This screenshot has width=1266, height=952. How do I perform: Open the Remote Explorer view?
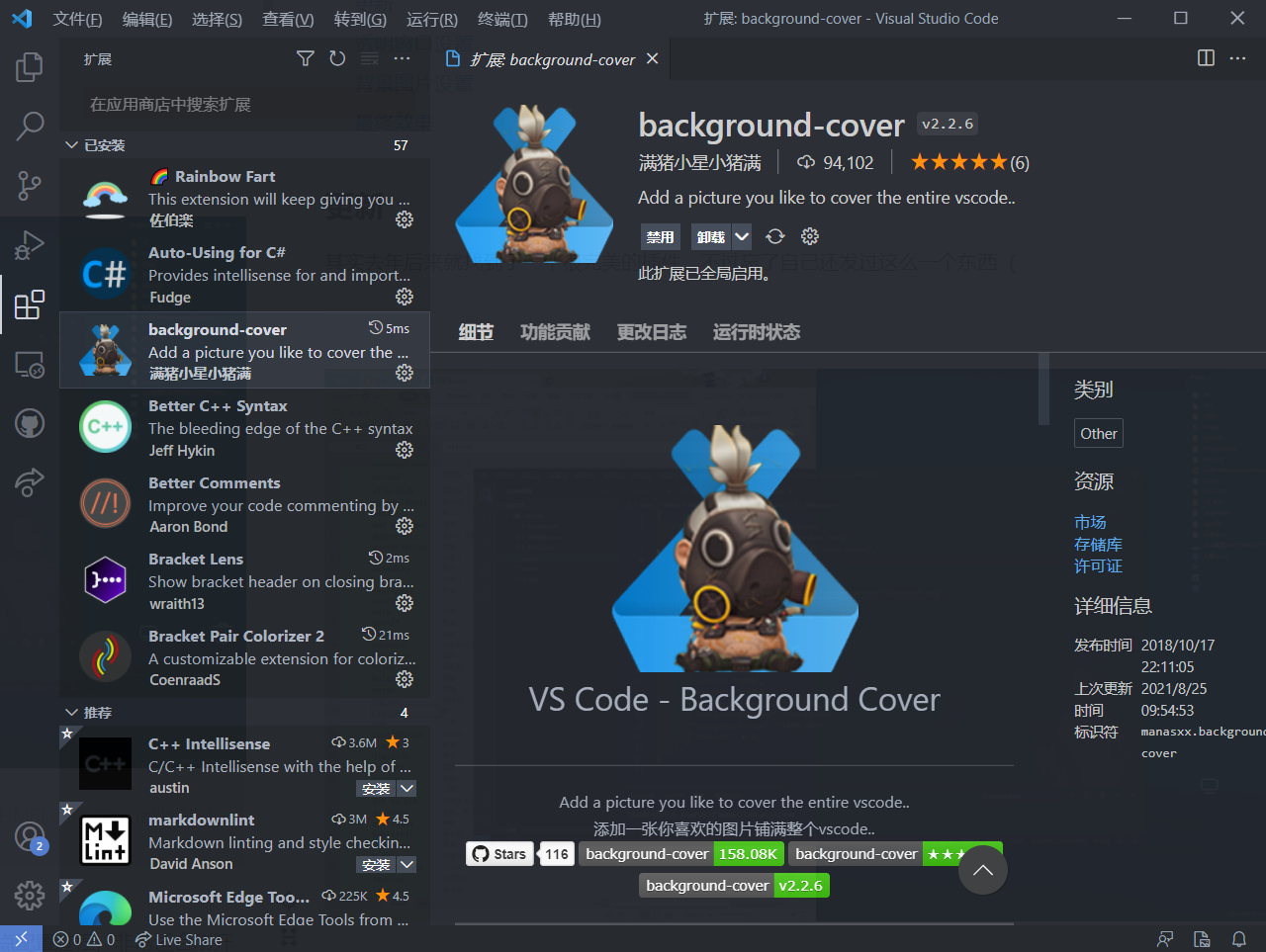click(x=29, y=364)
